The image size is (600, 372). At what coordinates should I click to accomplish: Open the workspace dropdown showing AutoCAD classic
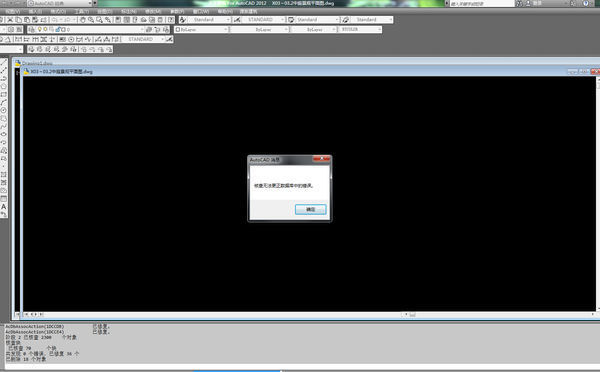click(x=60, y=3)
